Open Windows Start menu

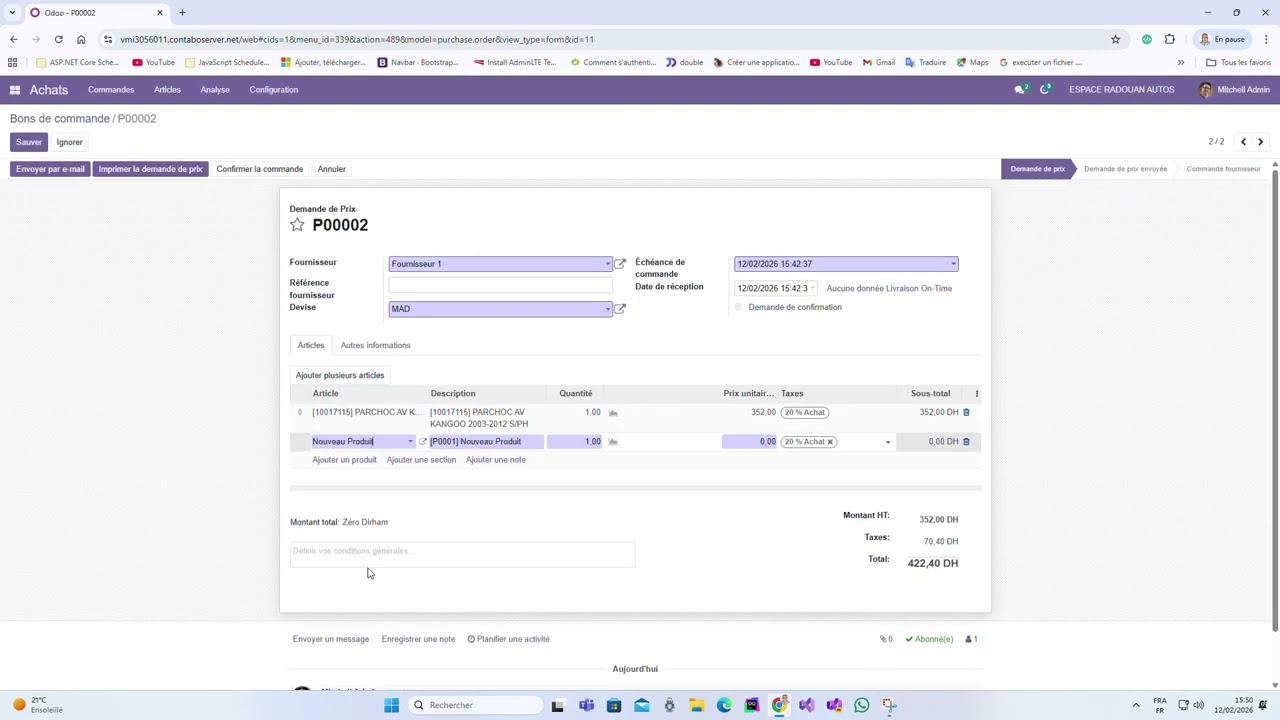tap(392, 705)
